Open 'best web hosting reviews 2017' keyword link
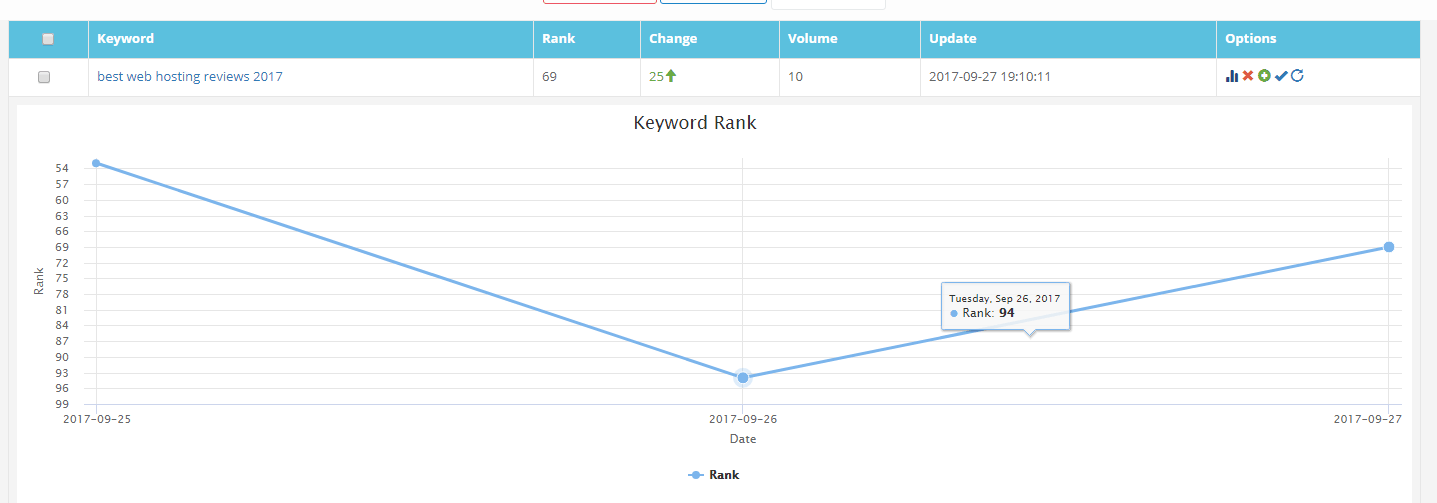Image resolution: width=1437 pixels, height=503 pixels. 190,76
